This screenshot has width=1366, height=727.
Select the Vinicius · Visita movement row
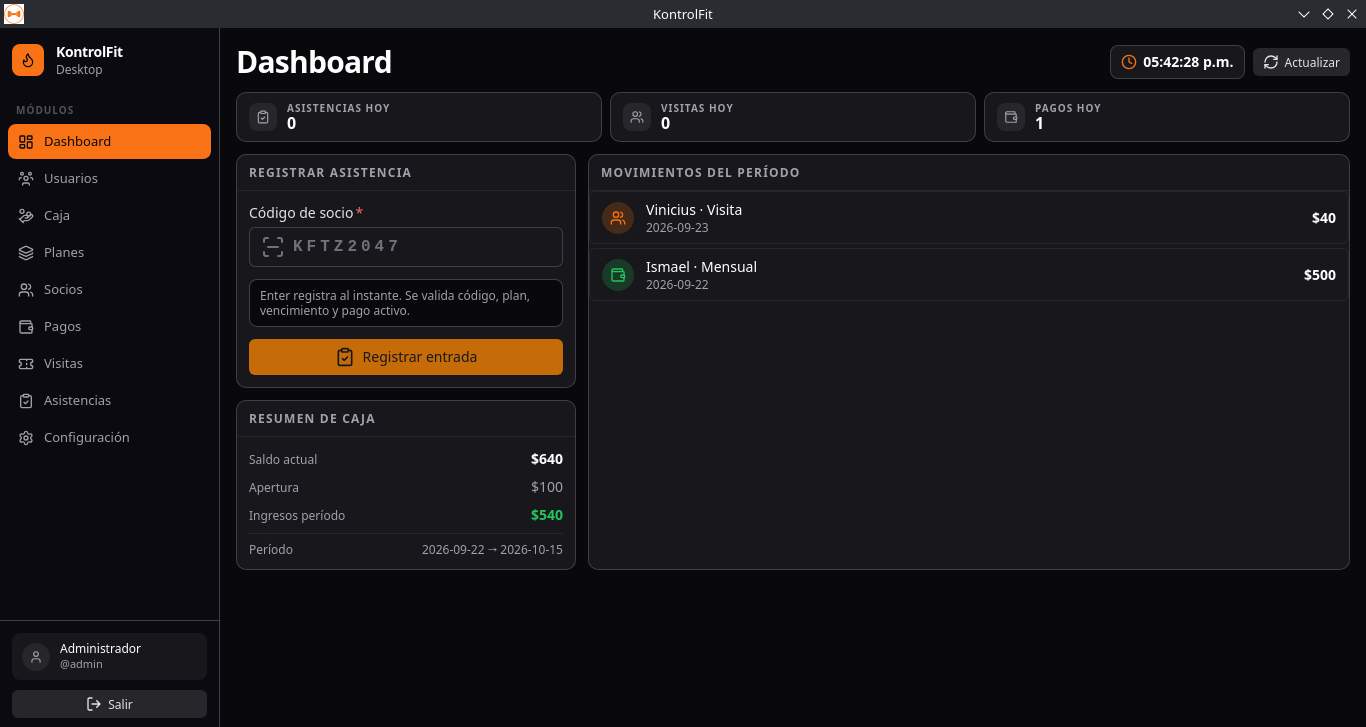tap(969, 219)
